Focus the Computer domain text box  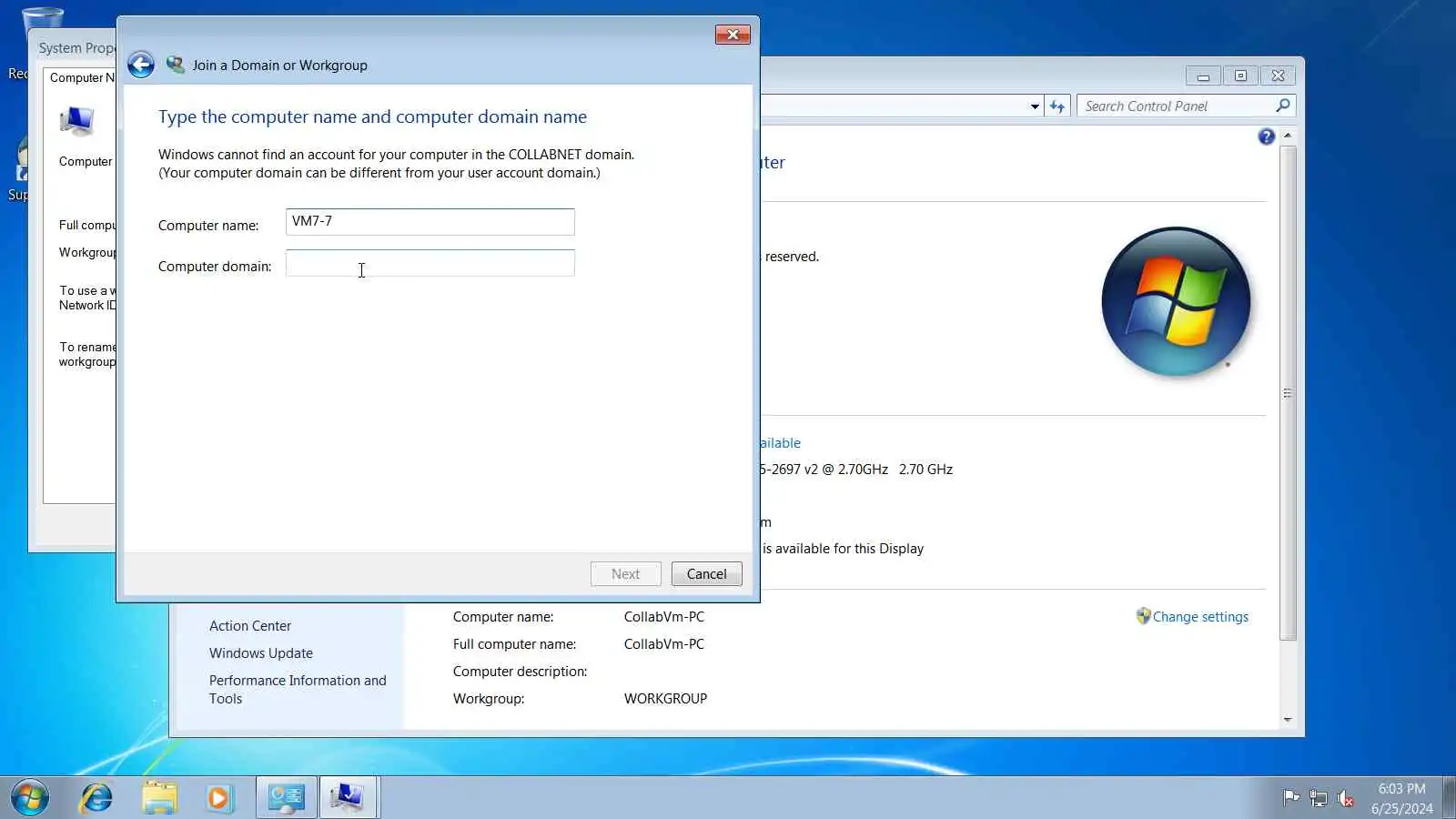[x=430, y=263]
